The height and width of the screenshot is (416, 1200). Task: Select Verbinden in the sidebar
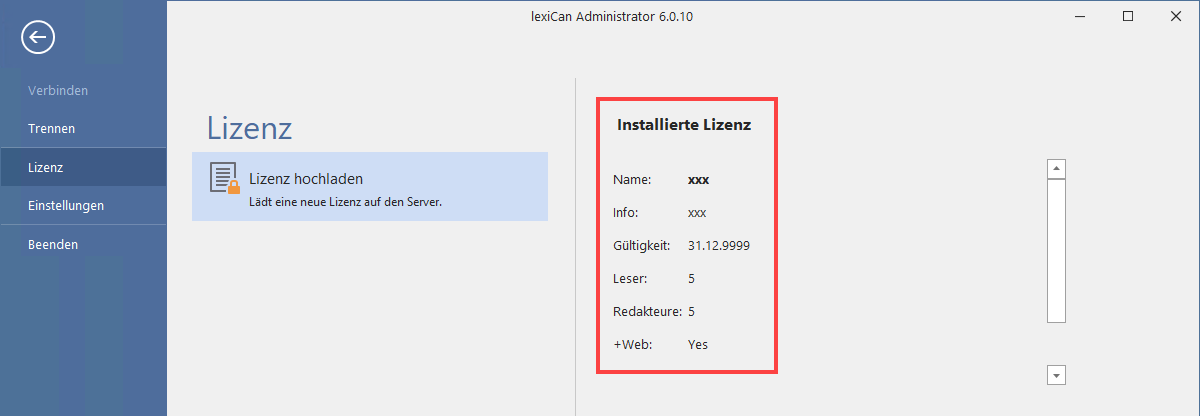[58, 91]
